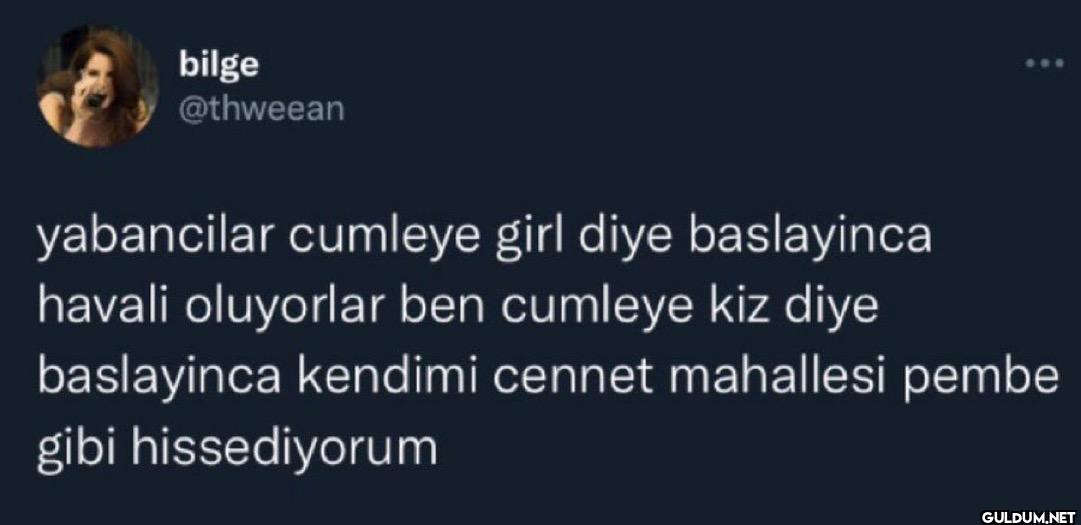Open the three-dot more options menu
The height and width of the screenshot is (525, 1081).
(1044, 64)
